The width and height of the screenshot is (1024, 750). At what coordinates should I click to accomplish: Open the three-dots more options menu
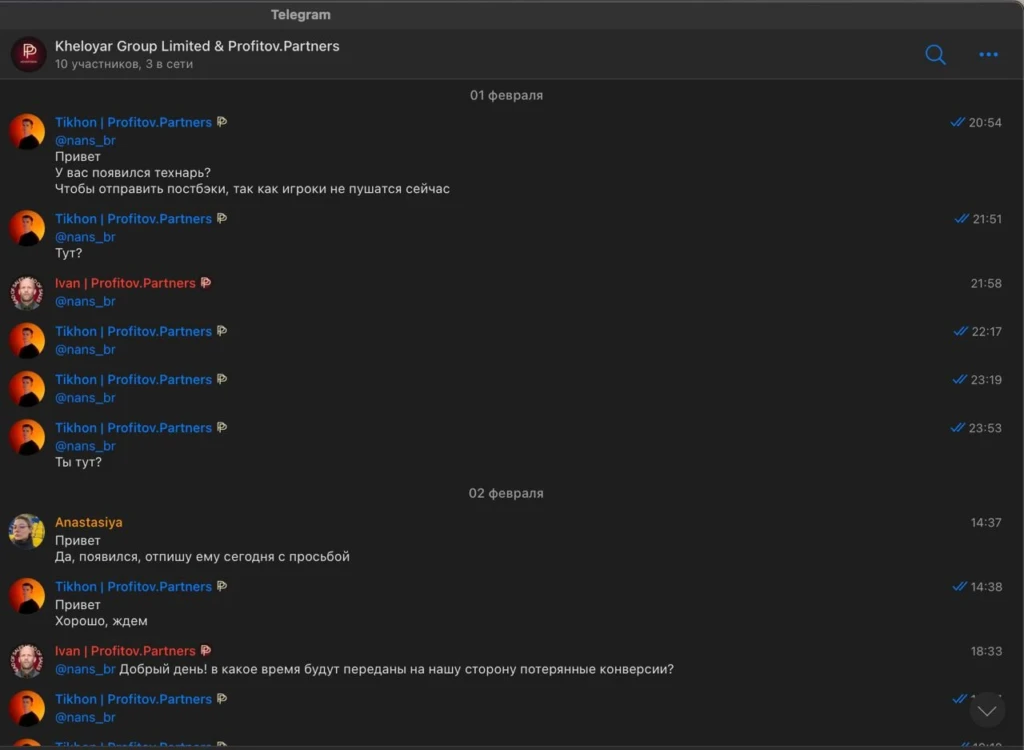988,54
